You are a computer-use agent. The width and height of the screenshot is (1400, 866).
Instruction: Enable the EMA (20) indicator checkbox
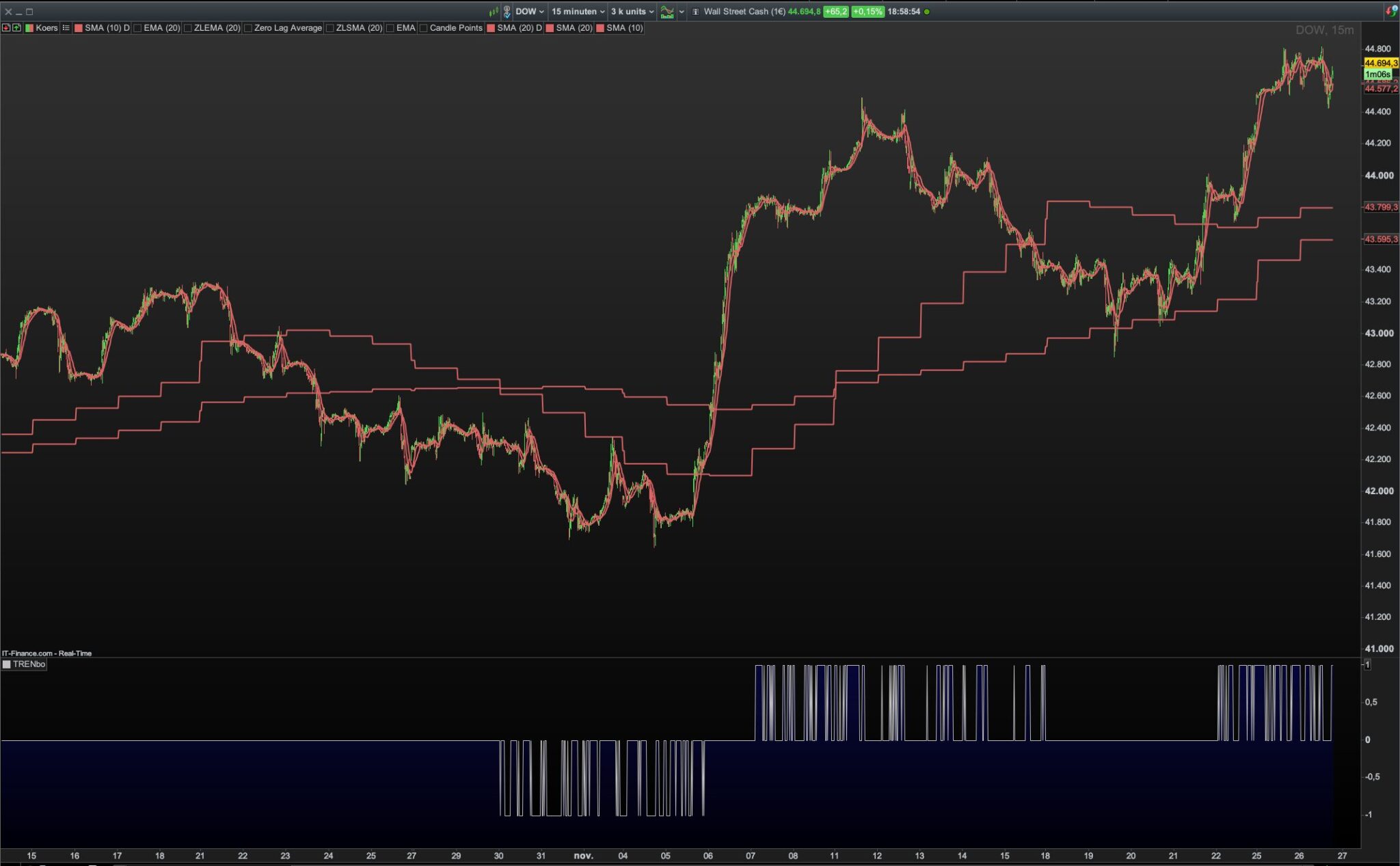click(x=137, y=28)
